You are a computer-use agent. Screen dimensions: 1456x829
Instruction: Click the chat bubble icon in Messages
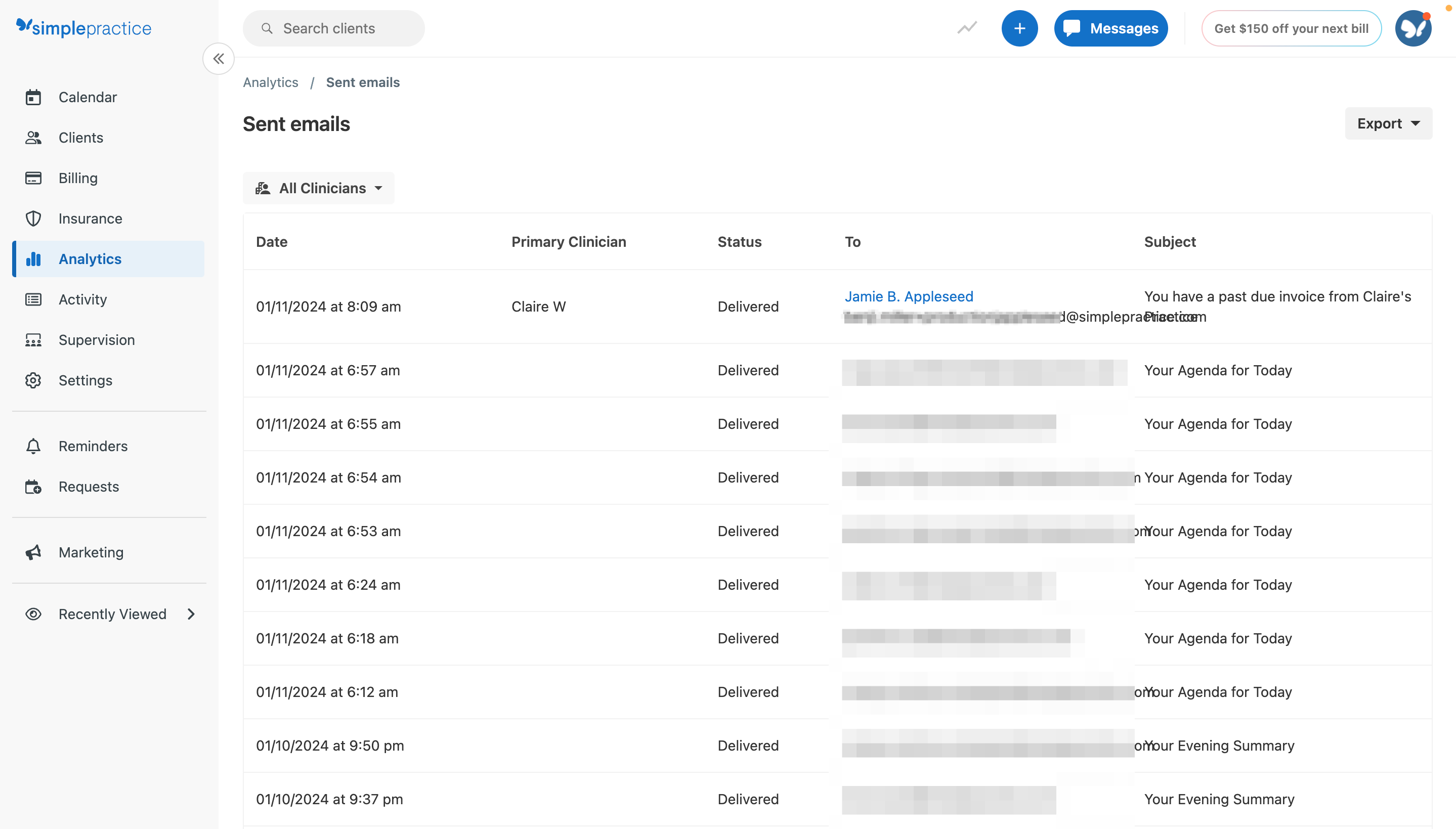point(1071,28)
